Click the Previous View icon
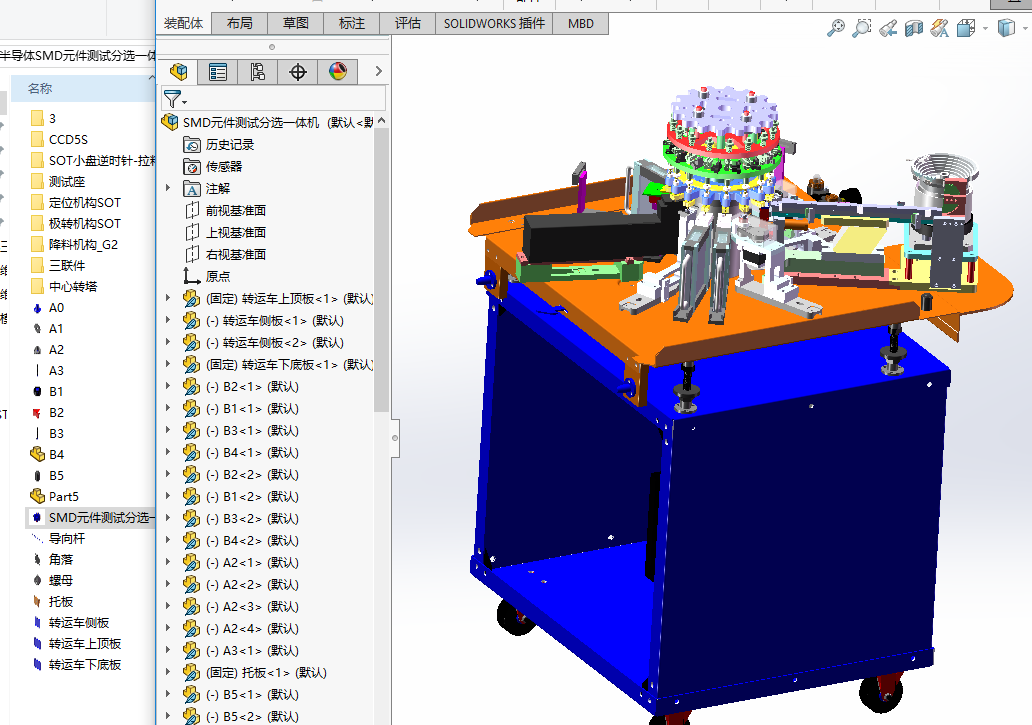 888,28
